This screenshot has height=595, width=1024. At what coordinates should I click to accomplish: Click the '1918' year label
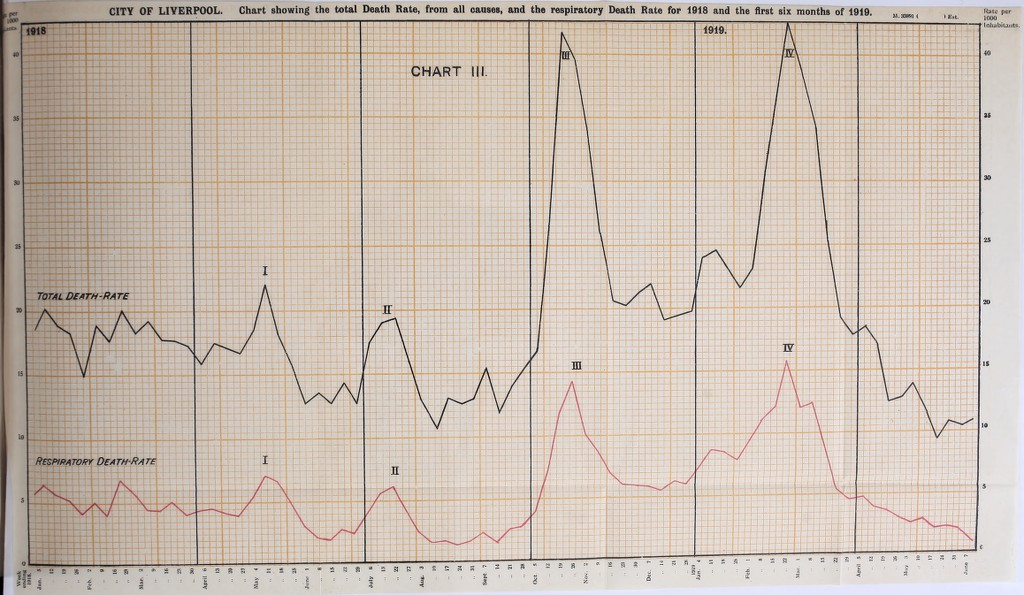[37, 31]
